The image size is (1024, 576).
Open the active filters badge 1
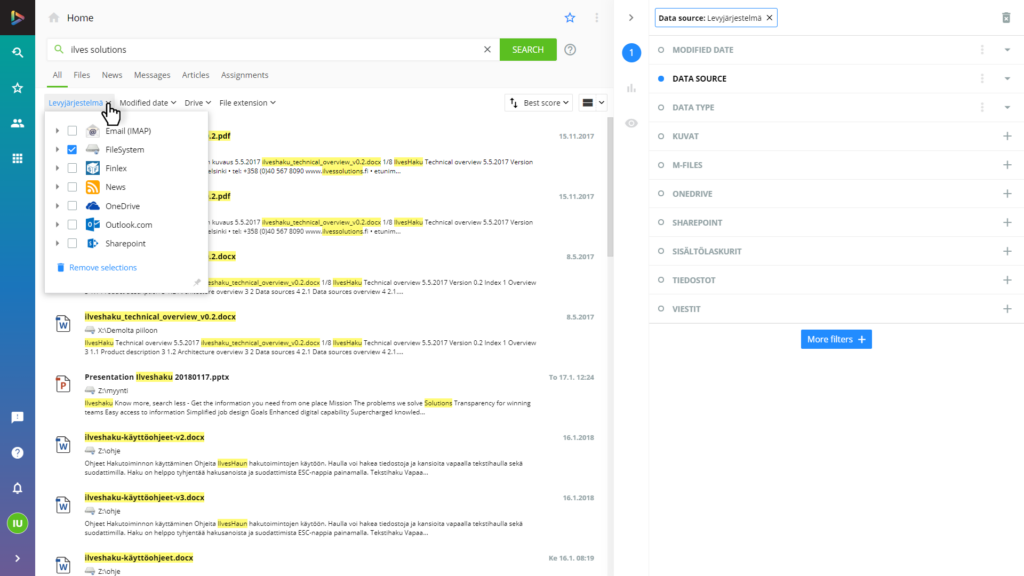click(632, 53)
